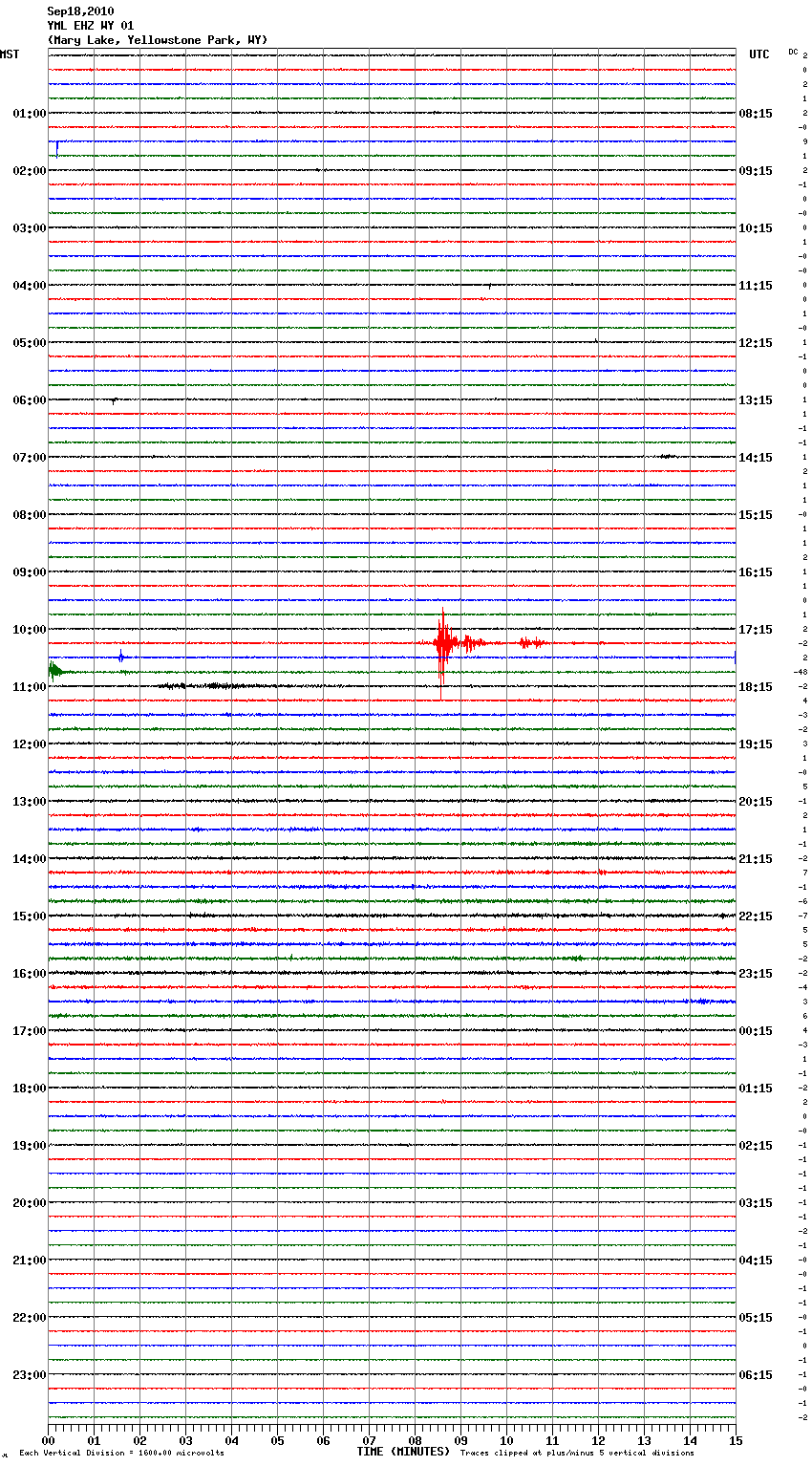
Task: Click the 00:15 UTC time label
Action: click(x=756, y=1031)
